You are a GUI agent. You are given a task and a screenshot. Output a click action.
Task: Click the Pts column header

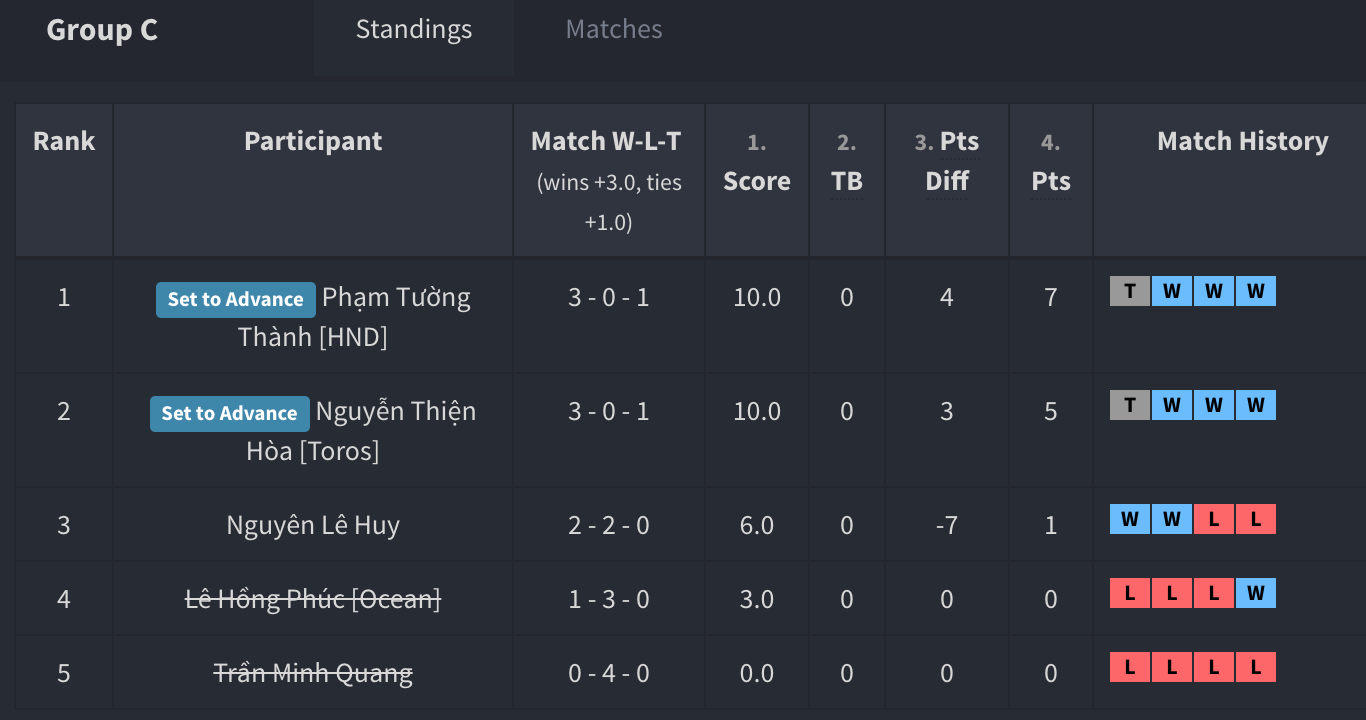[x=1051, y=181]
